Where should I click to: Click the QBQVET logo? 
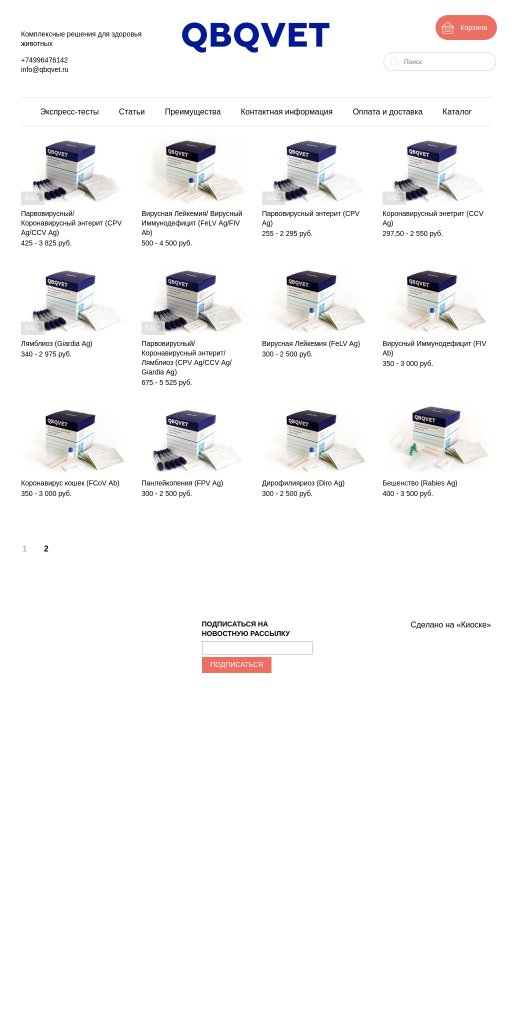255,37
